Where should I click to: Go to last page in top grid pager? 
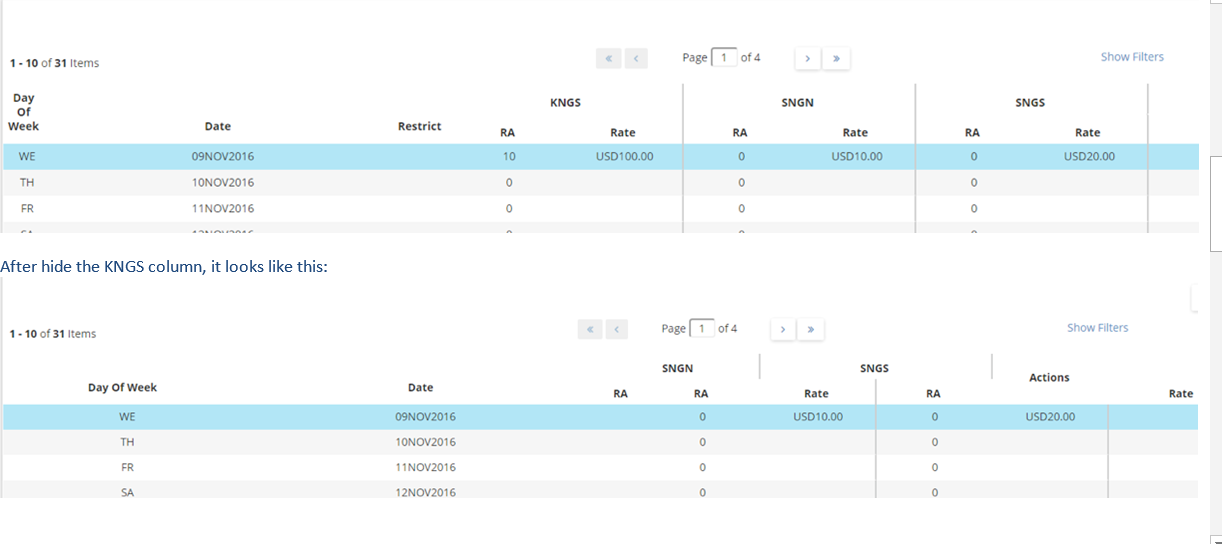[x=836, y=59]
